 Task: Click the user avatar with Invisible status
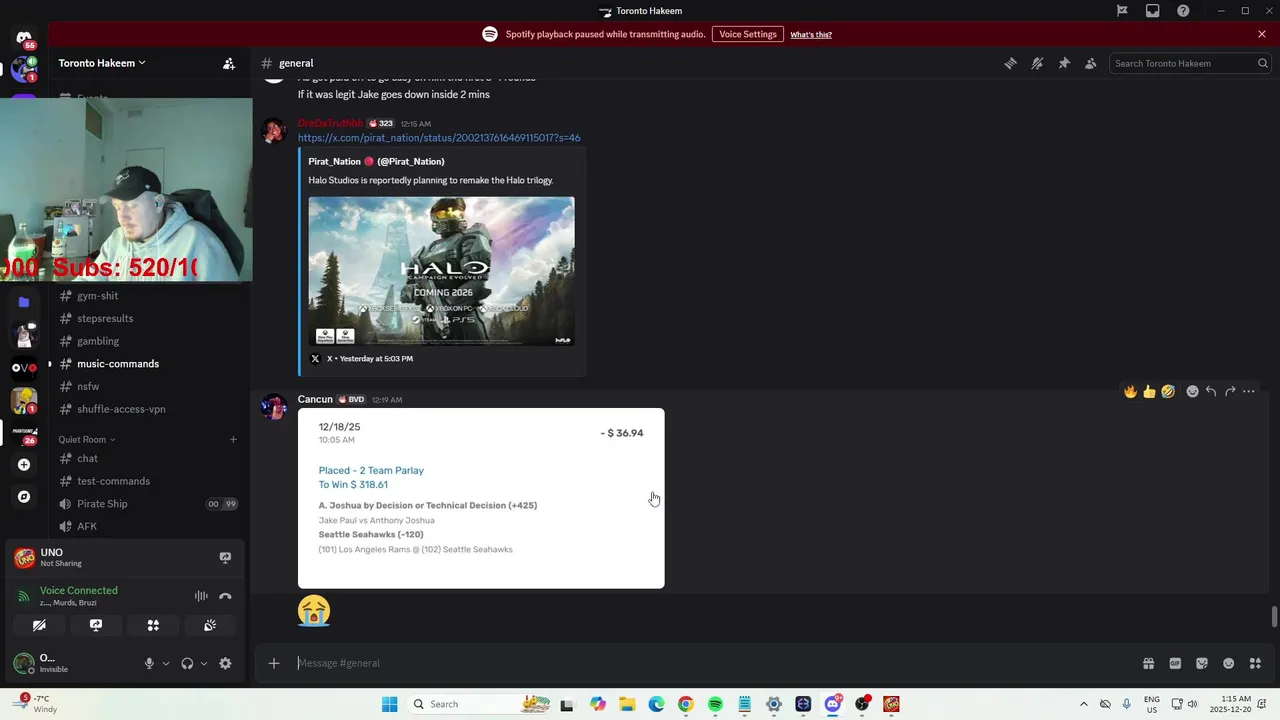point(24,663)
